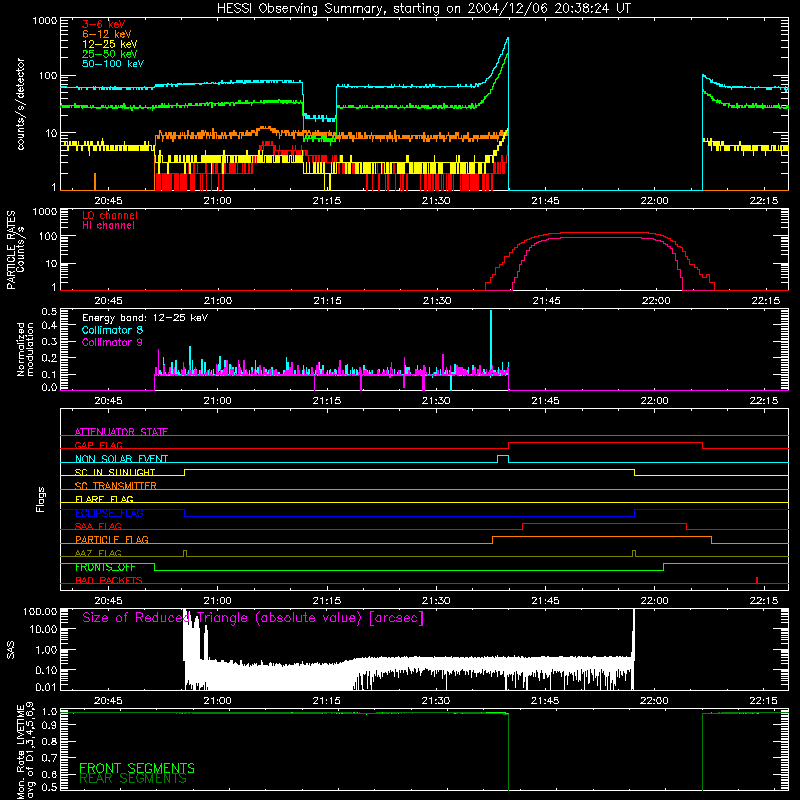Click the 'Collimator 9' legend label

pyautogui.click(x=112, y=342)
